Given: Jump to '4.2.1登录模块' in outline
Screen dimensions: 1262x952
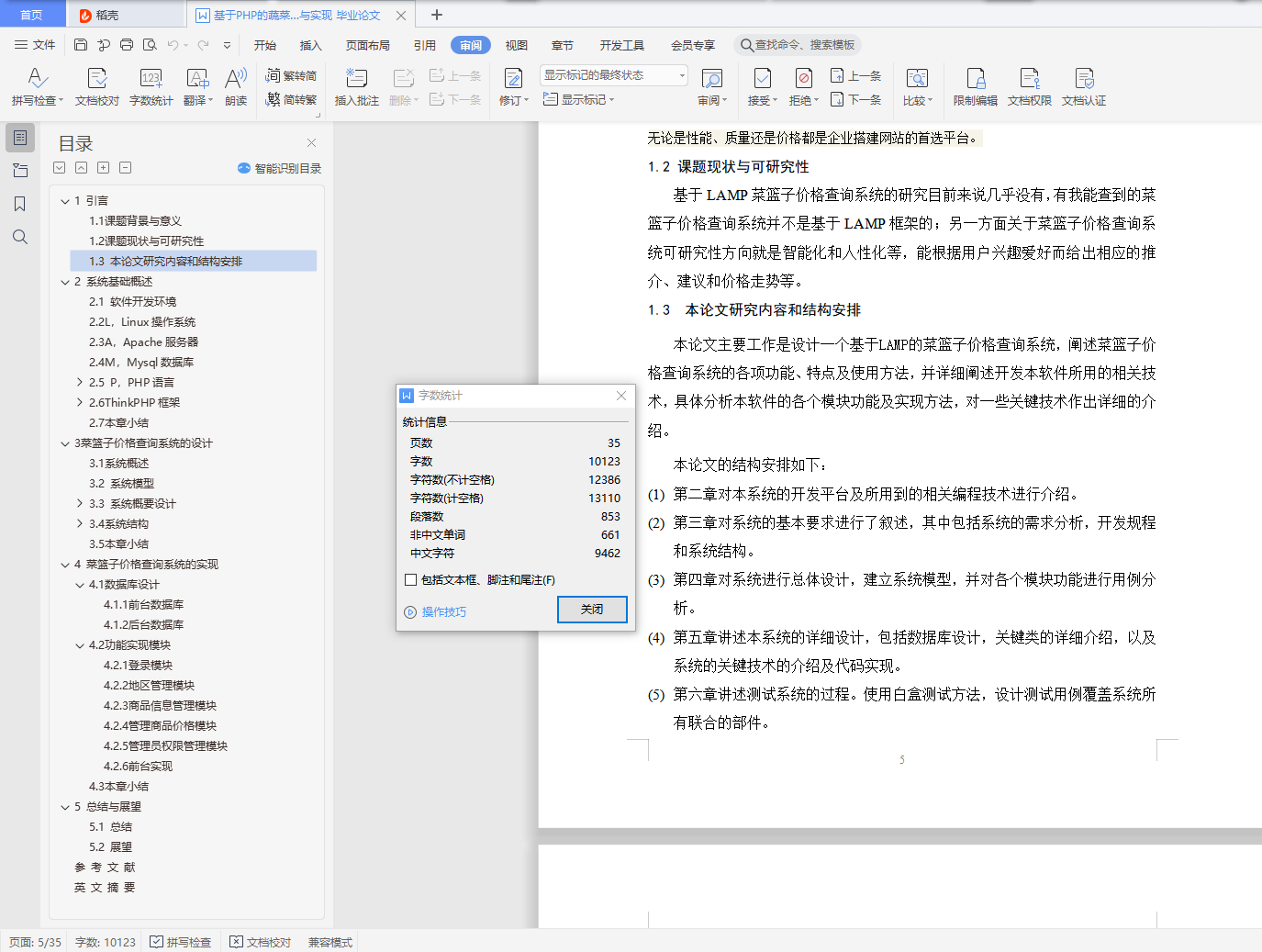Looking at the screenshot, I should point(138,666).
